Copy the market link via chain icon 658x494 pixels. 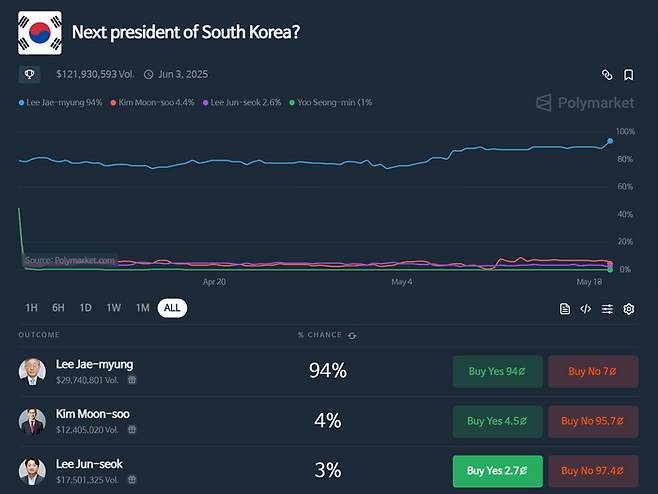pos(606,75)
